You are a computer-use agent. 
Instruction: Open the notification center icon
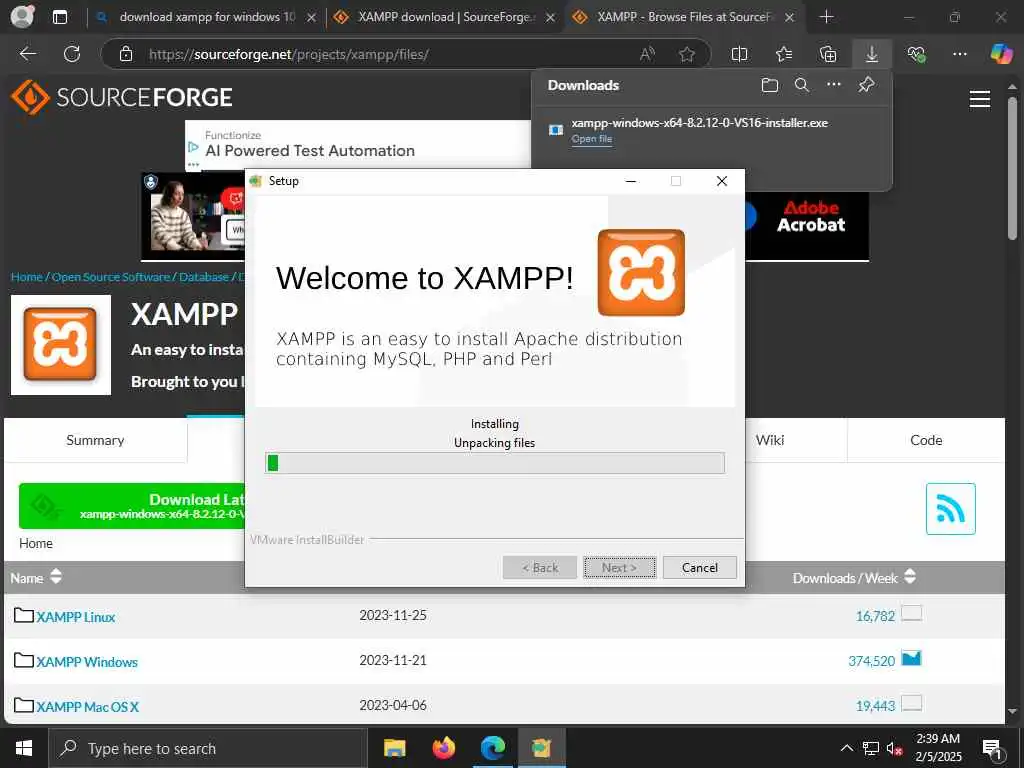tap(992, 749)
